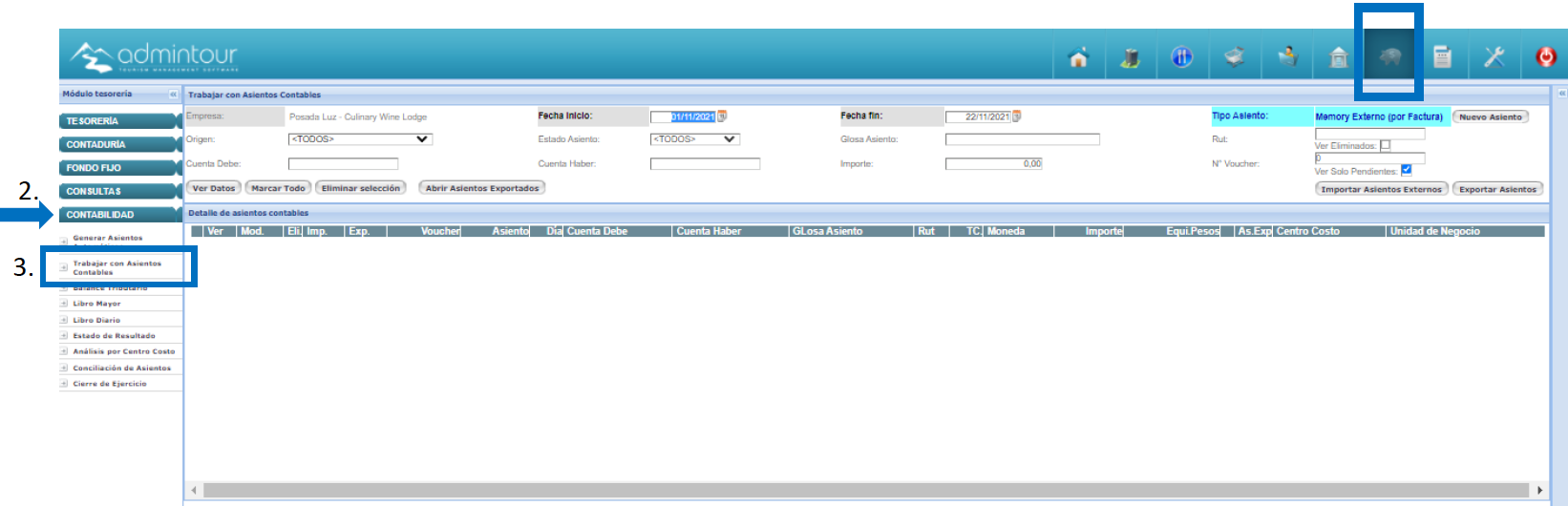Click the bank building icon

[1339, 58]
